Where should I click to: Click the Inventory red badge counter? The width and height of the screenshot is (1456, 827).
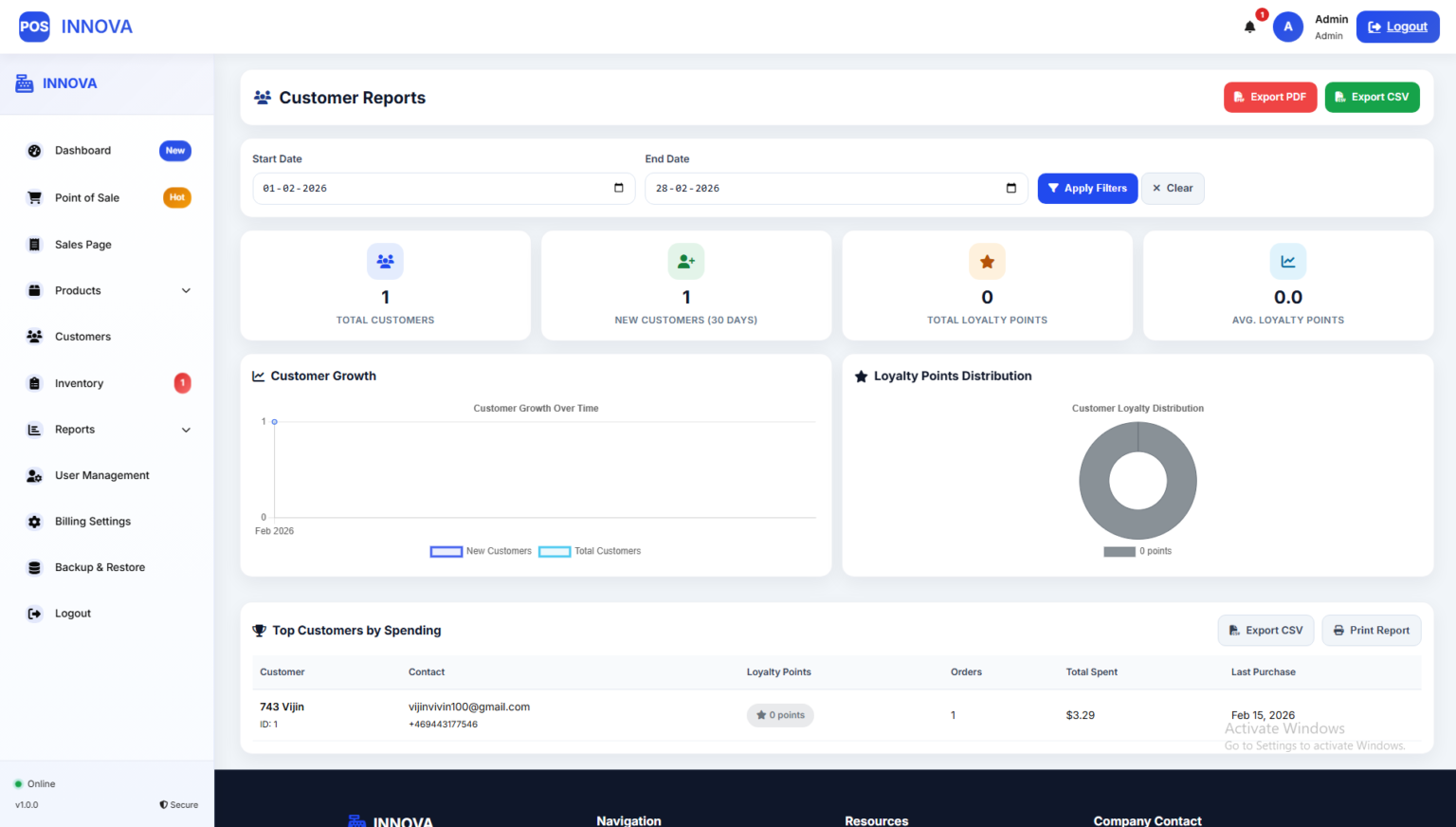(x=182, y=383)
